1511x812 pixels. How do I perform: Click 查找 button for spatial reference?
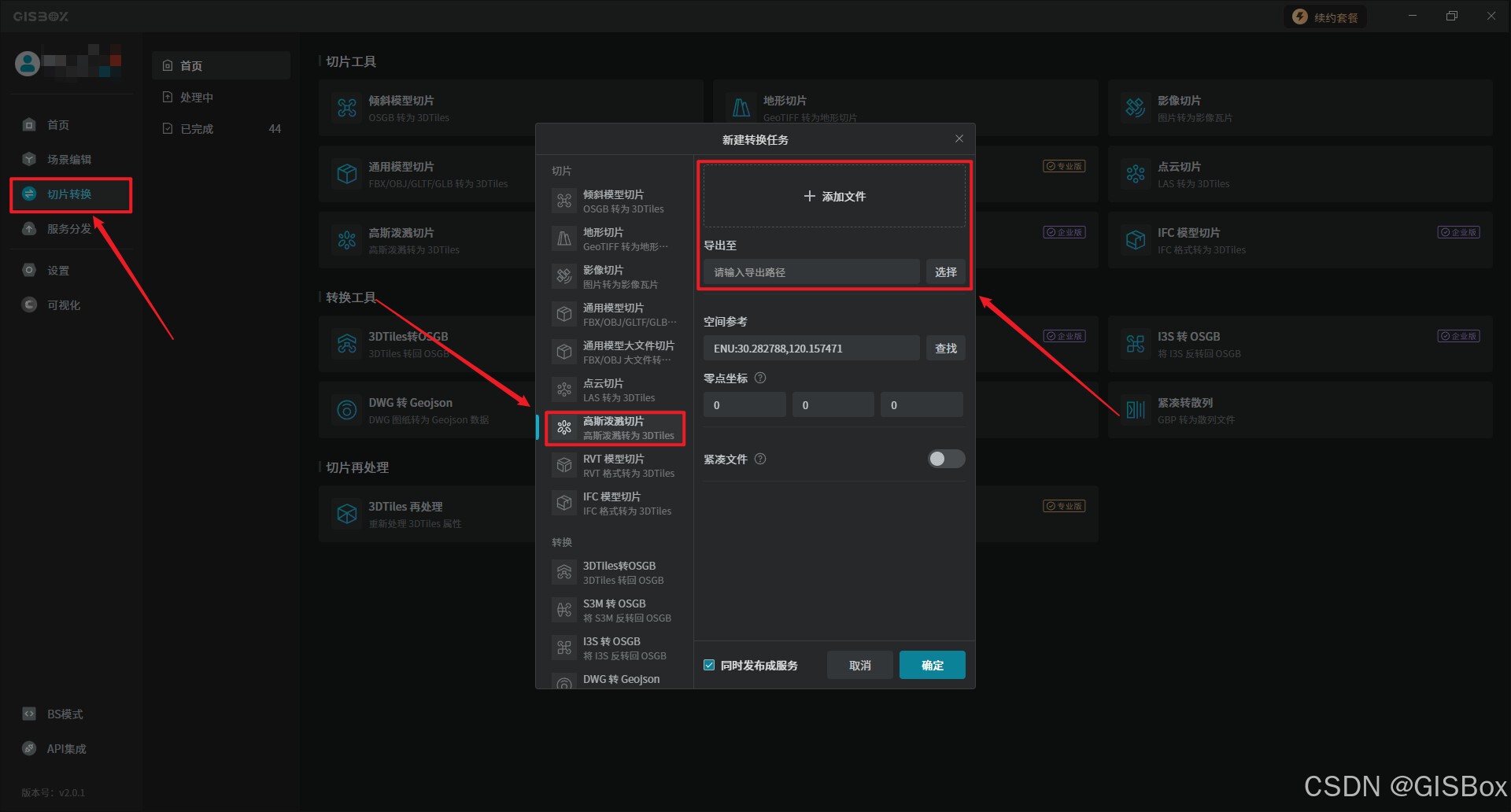(x=945, y=348)
